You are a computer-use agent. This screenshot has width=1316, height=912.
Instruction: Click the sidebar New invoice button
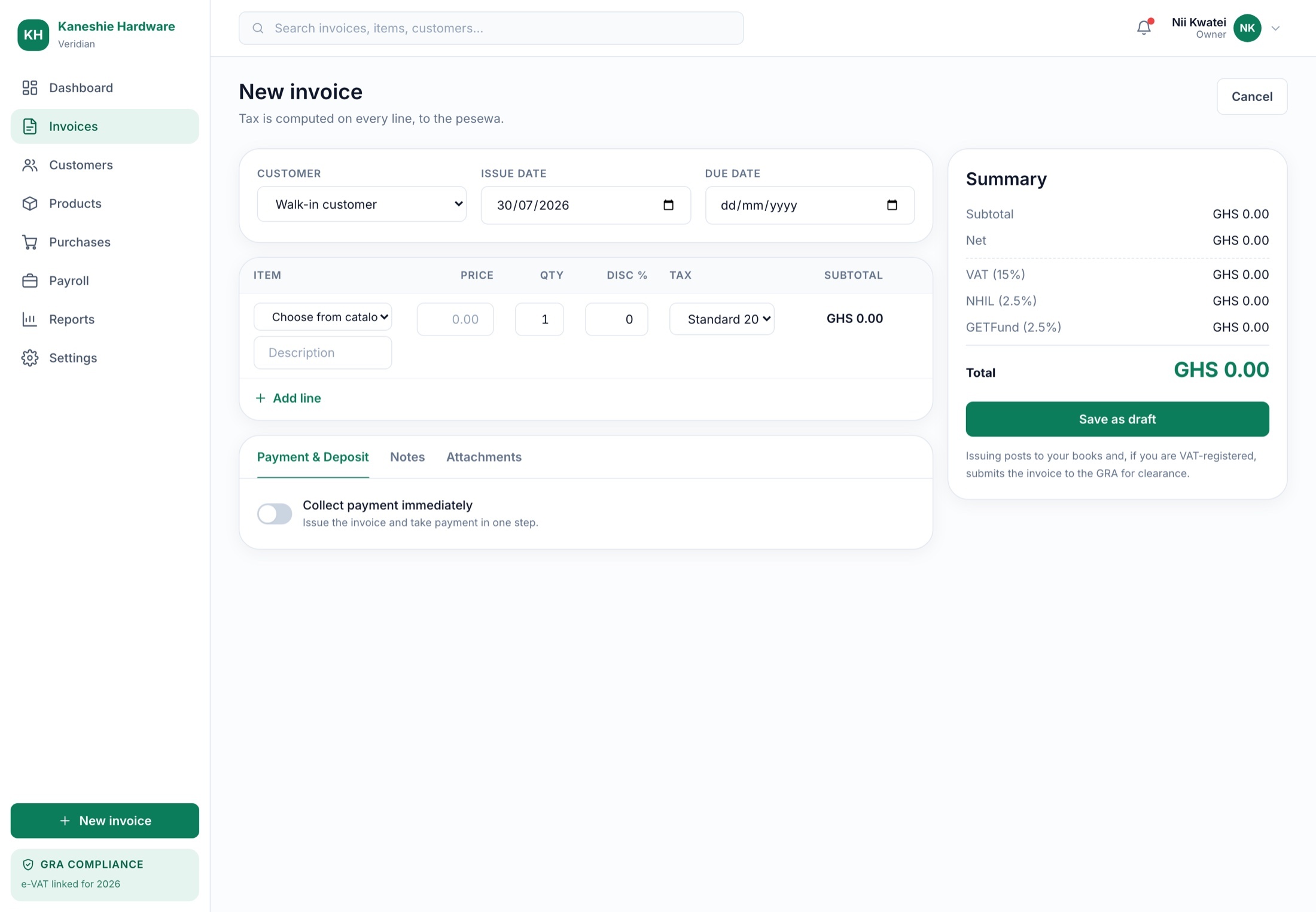tap(105, 821)
